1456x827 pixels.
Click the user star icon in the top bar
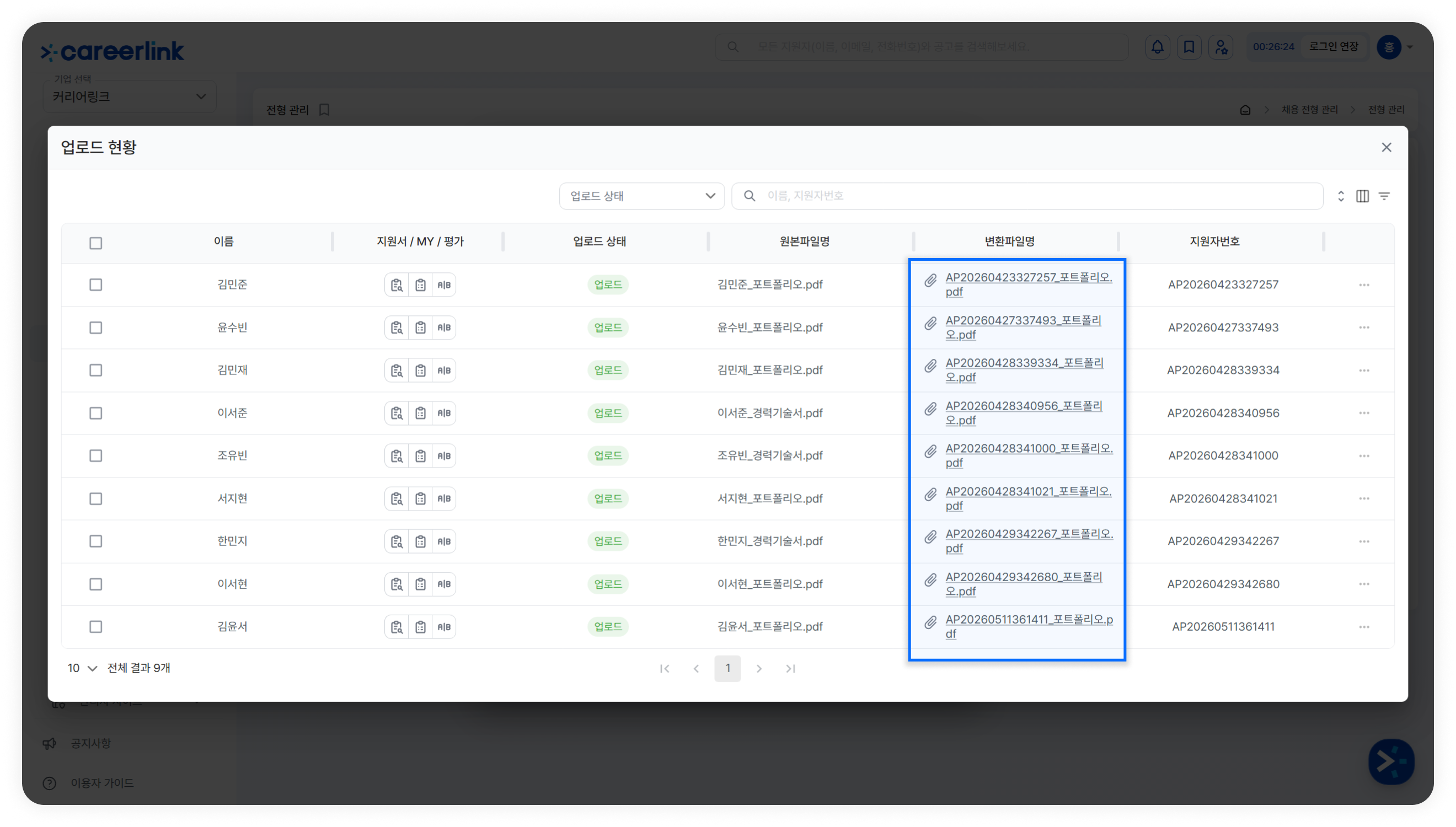(1221, 46)
